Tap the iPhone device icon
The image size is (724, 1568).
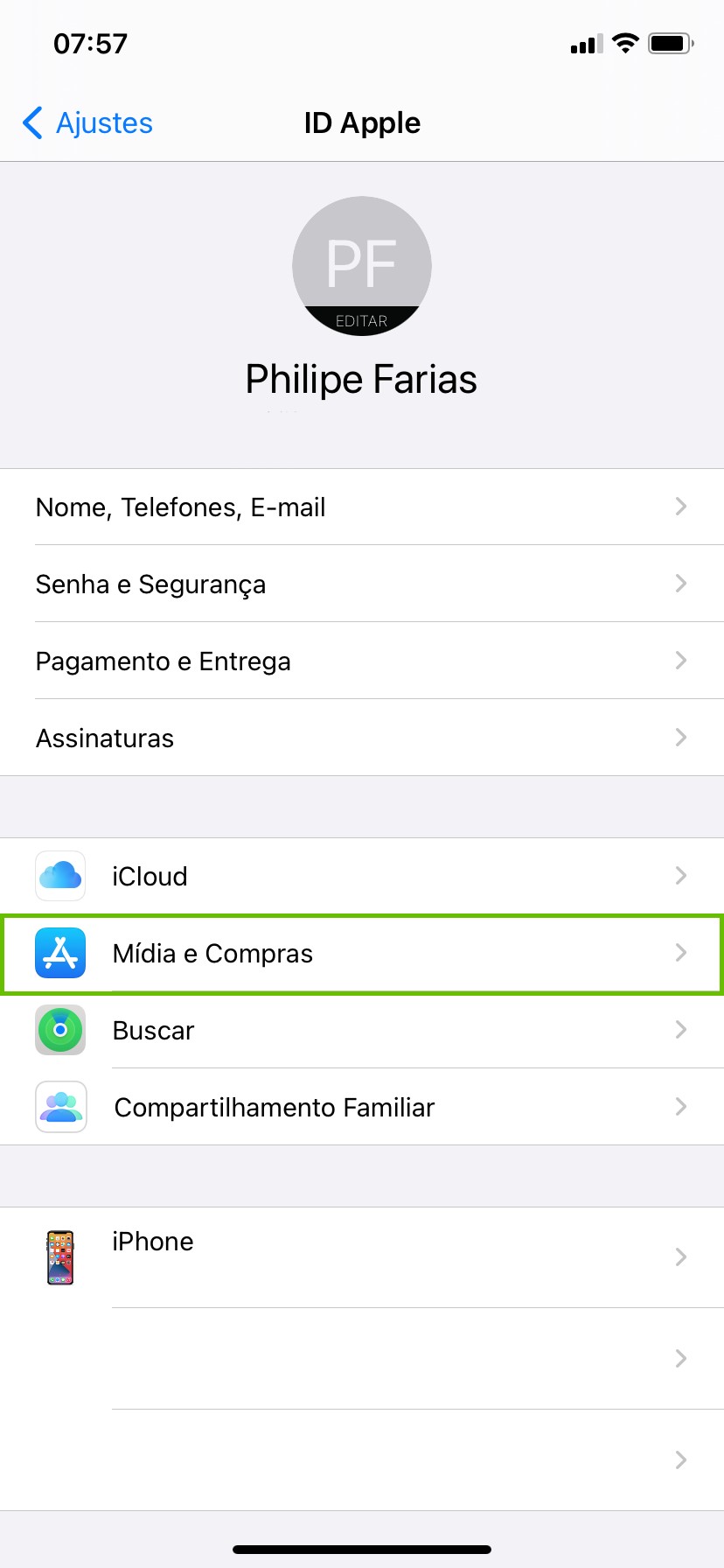click(x=60, y=1257)
